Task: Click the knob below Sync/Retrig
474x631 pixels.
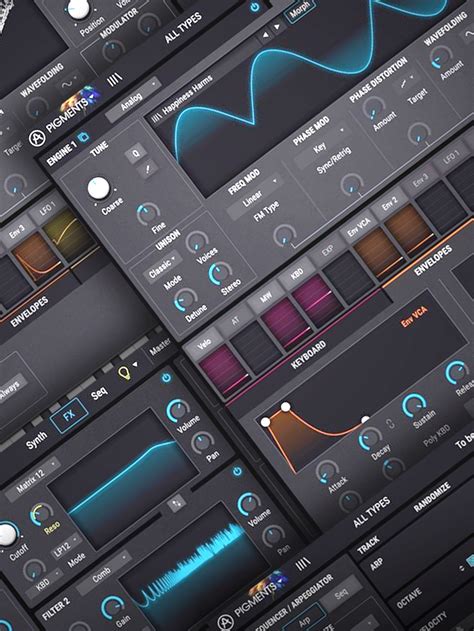Action: tap(351, 184)
